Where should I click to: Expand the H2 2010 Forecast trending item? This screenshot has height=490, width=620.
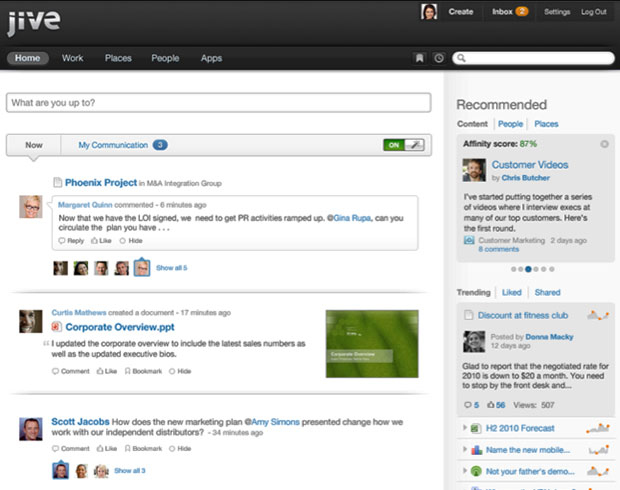(x=465, y=428)
